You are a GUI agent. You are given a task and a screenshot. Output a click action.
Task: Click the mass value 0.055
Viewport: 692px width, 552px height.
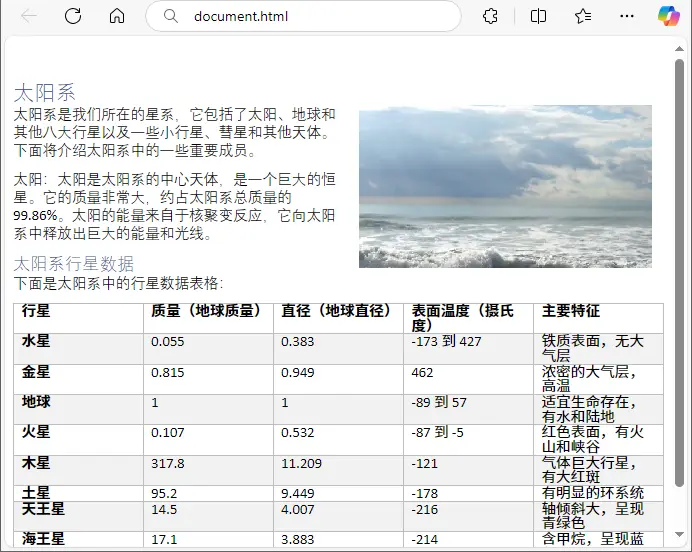coord(167,342)
